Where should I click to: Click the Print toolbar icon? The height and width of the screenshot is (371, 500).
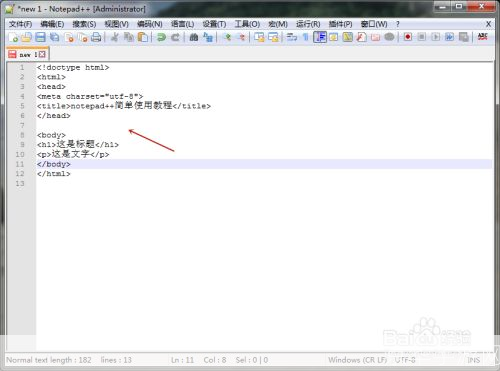pyautogui.click(x=96, y=37)
